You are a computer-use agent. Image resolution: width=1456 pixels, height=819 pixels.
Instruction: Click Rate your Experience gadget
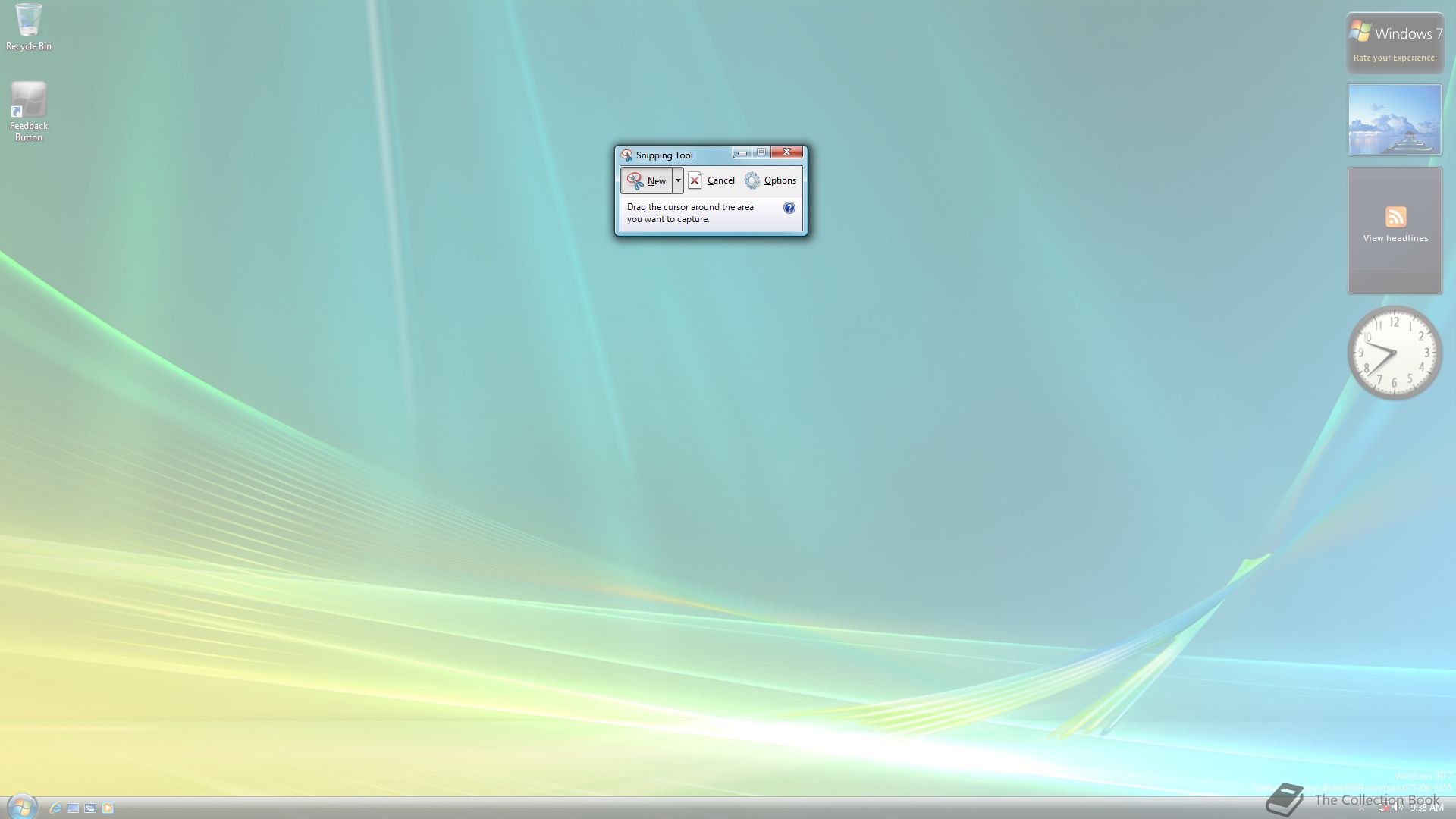coord(1395,43)
